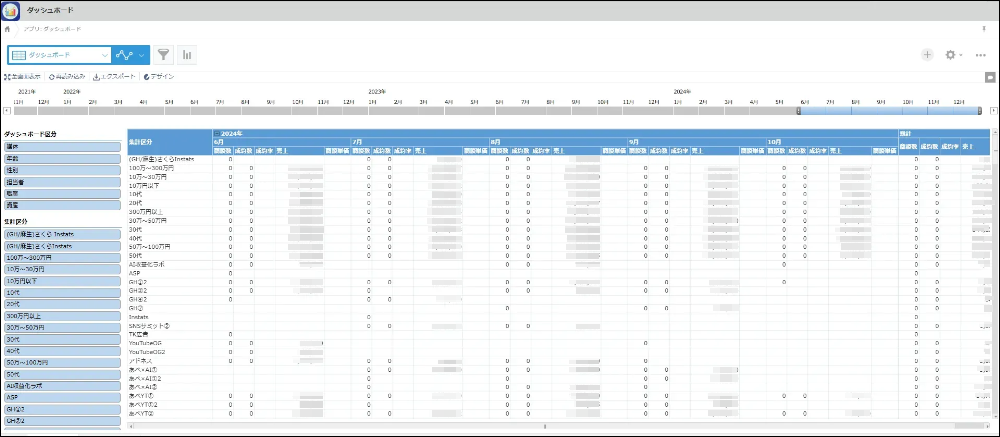
Task: Select the line graph view button
Action: coord(124,56)
